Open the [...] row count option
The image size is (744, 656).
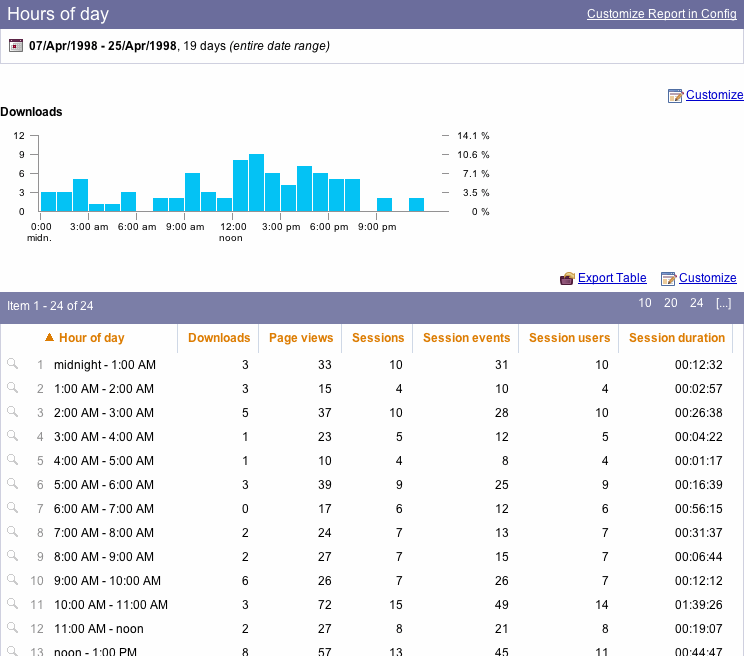723,303
